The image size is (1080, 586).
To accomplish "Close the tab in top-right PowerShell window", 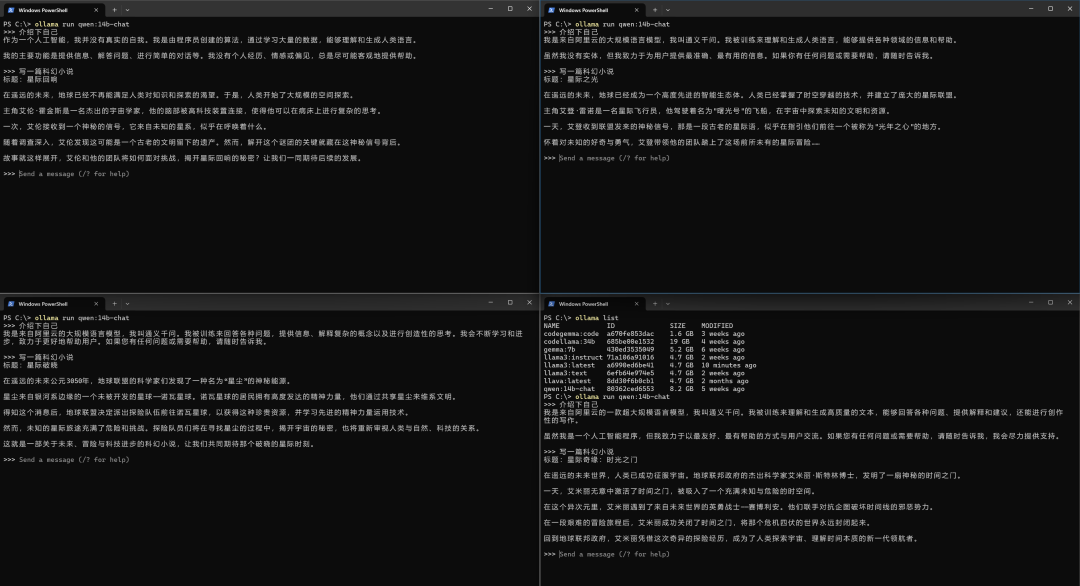I will [x=636, y=10].
